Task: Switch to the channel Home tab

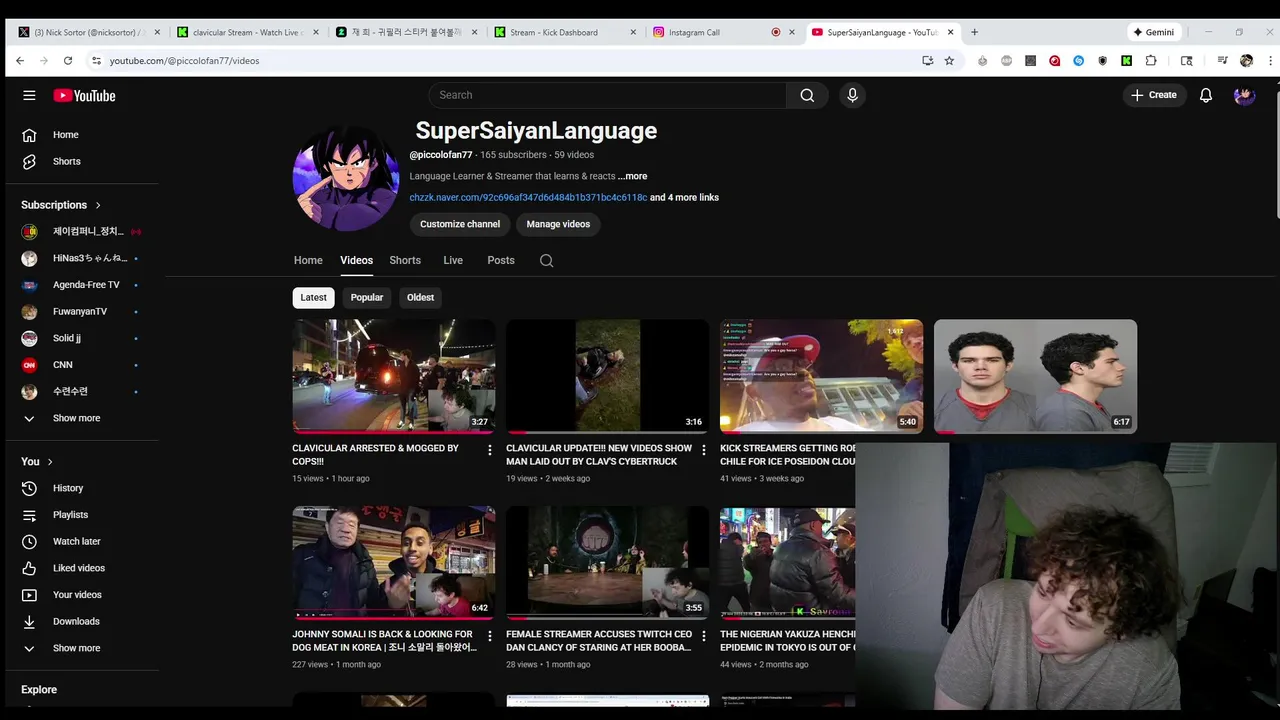Action: [x=308, y=260]
